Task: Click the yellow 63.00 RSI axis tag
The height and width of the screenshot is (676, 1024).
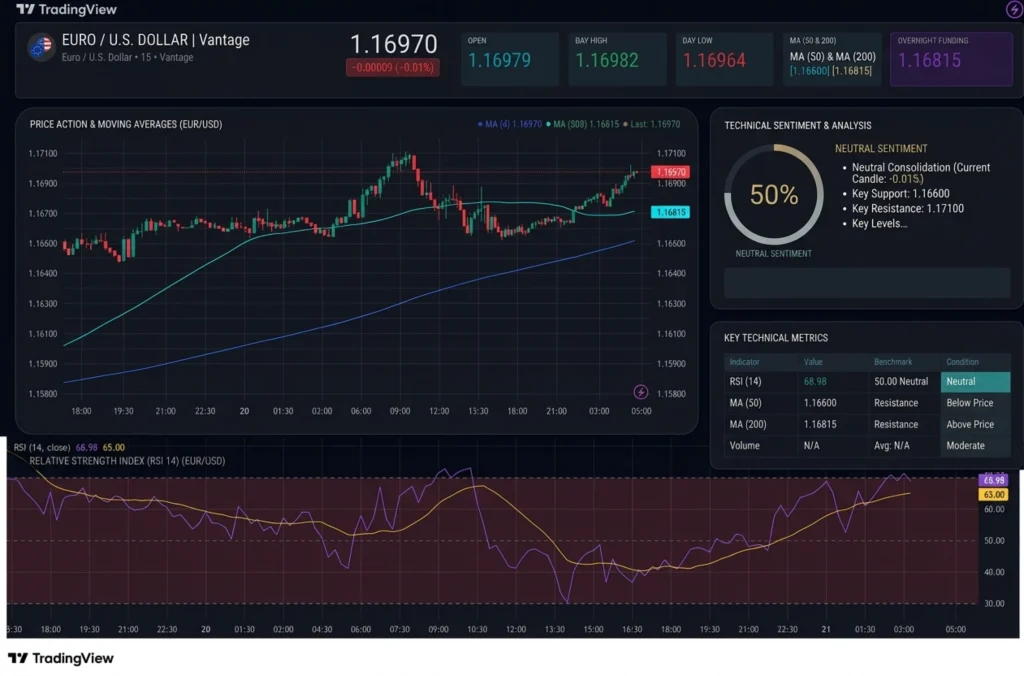Action: 993,494
